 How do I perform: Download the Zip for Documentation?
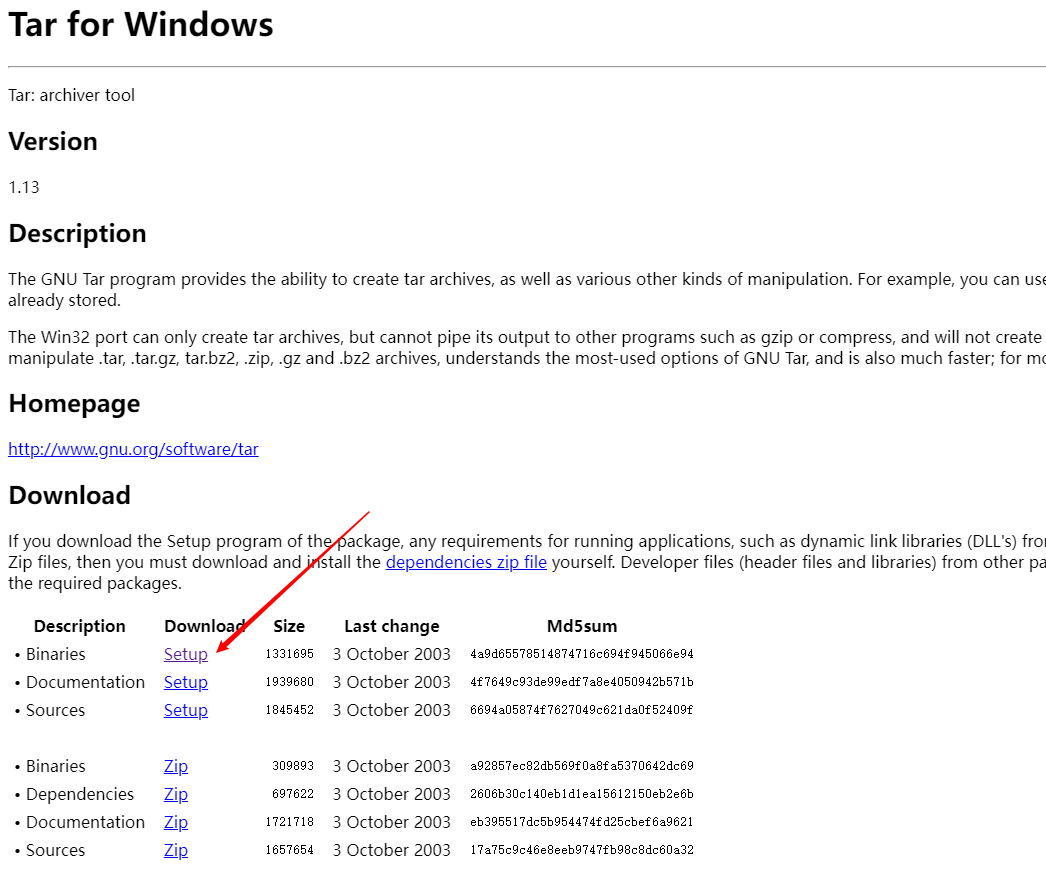click(x=175, y=822)
